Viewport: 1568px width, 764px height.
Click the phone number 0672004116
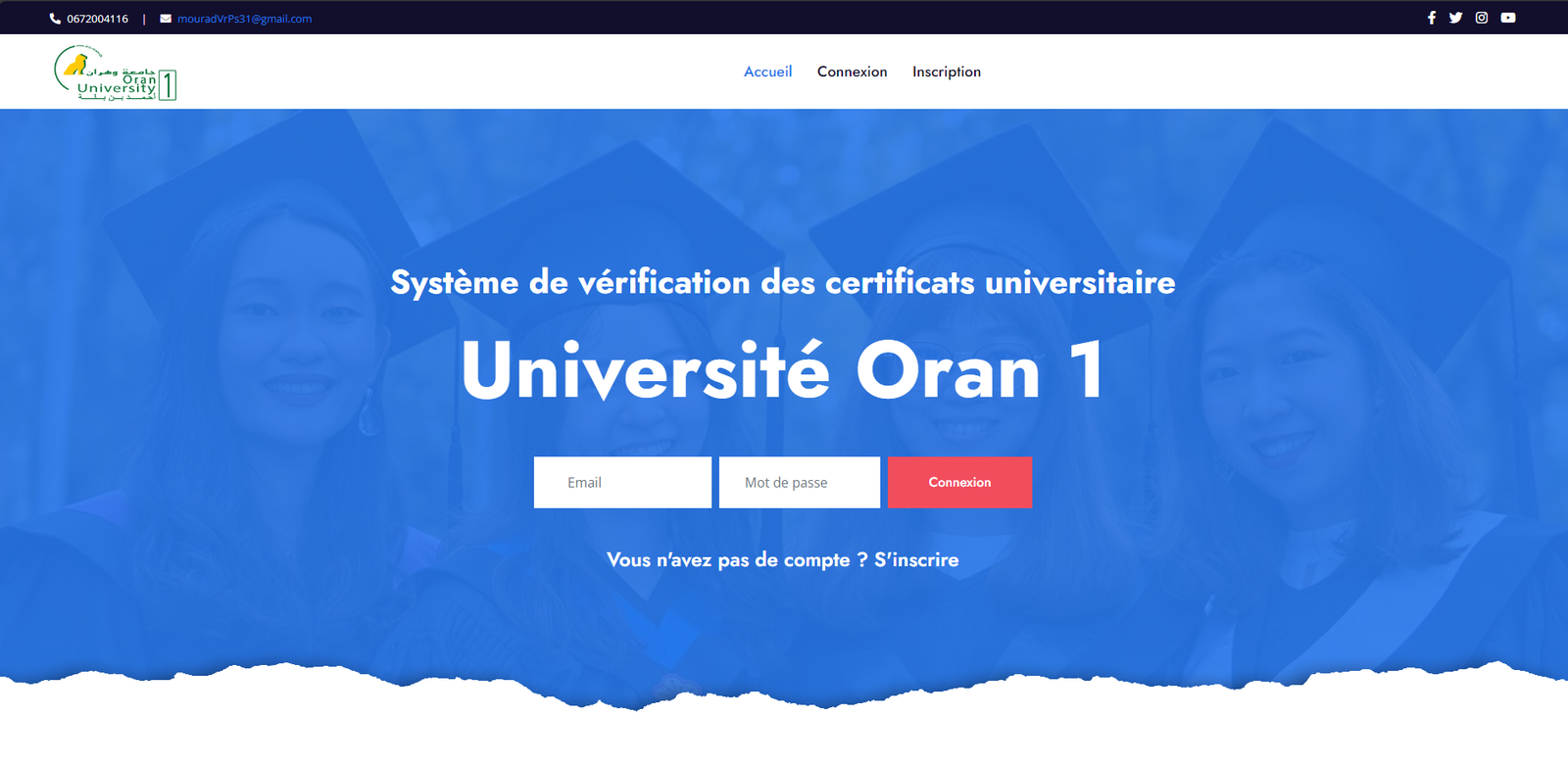(97, 19)
